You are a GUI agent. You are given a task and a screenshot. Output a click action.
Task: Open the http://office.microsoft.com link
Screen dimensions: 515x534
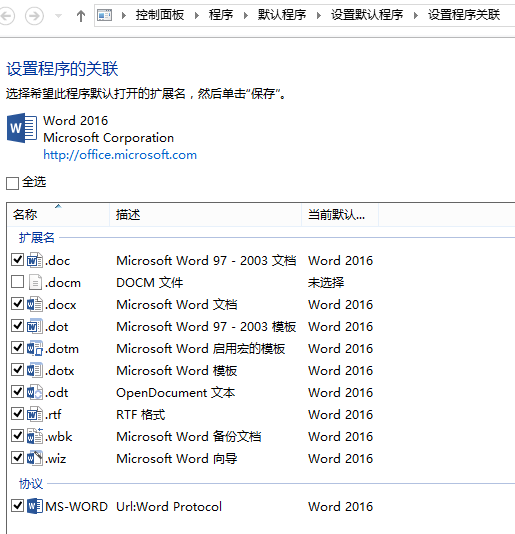tap(120, 155)
